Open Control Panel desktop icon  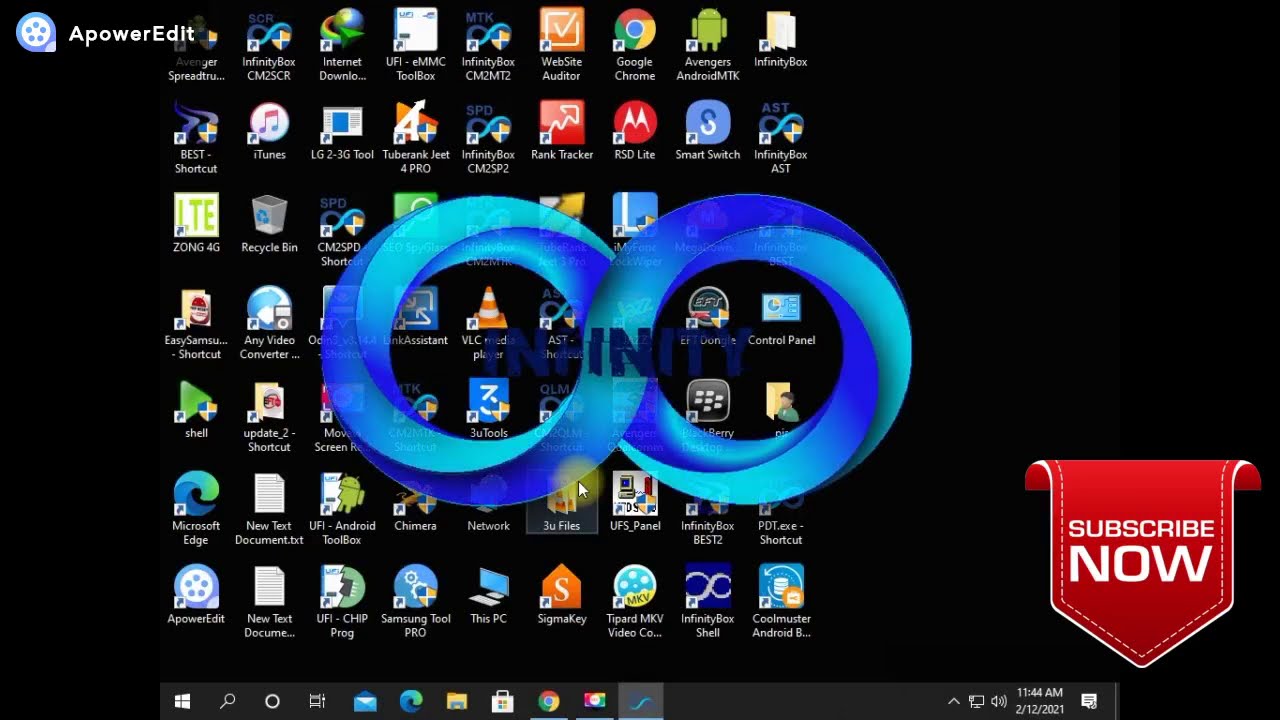(781, 317)
